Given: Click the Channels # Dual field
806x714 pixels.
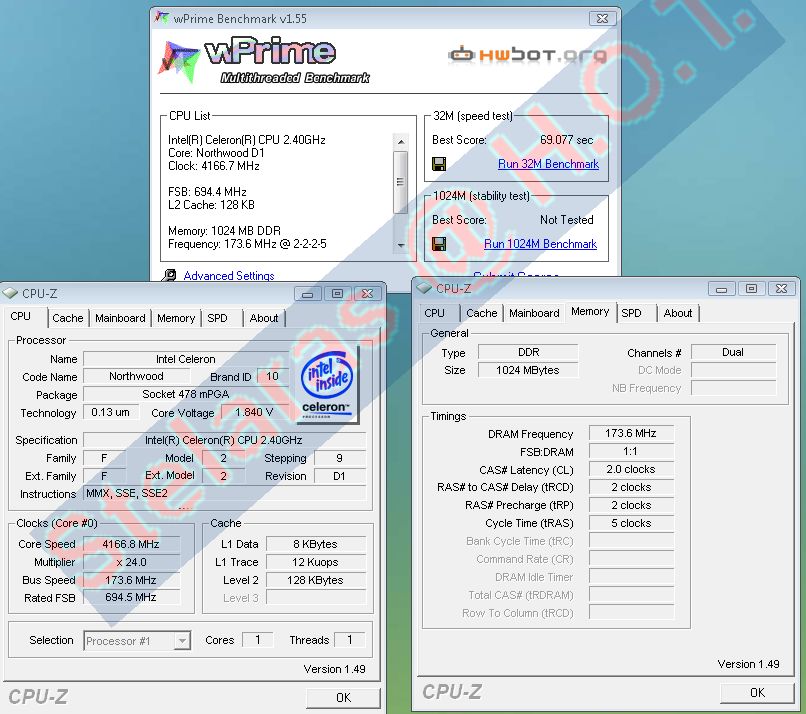Looking at the screenshot, I should coord(733,352).
